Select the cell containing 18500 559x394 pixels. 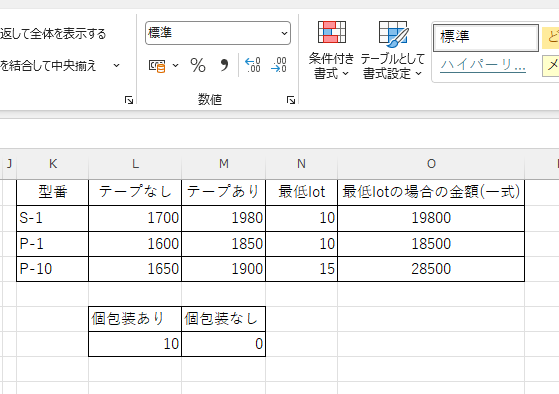431,244
